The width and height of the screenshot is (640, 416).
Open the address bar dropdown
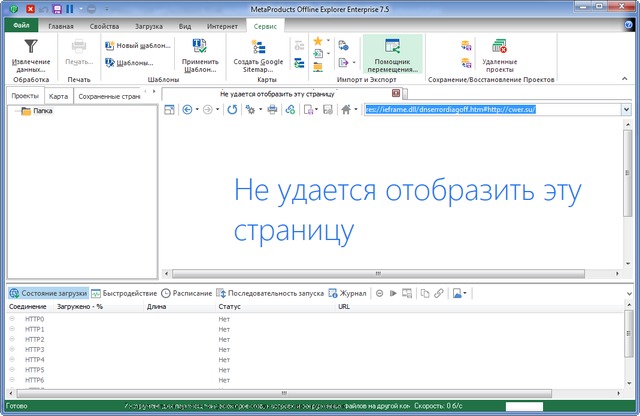(x=627, y=110)
